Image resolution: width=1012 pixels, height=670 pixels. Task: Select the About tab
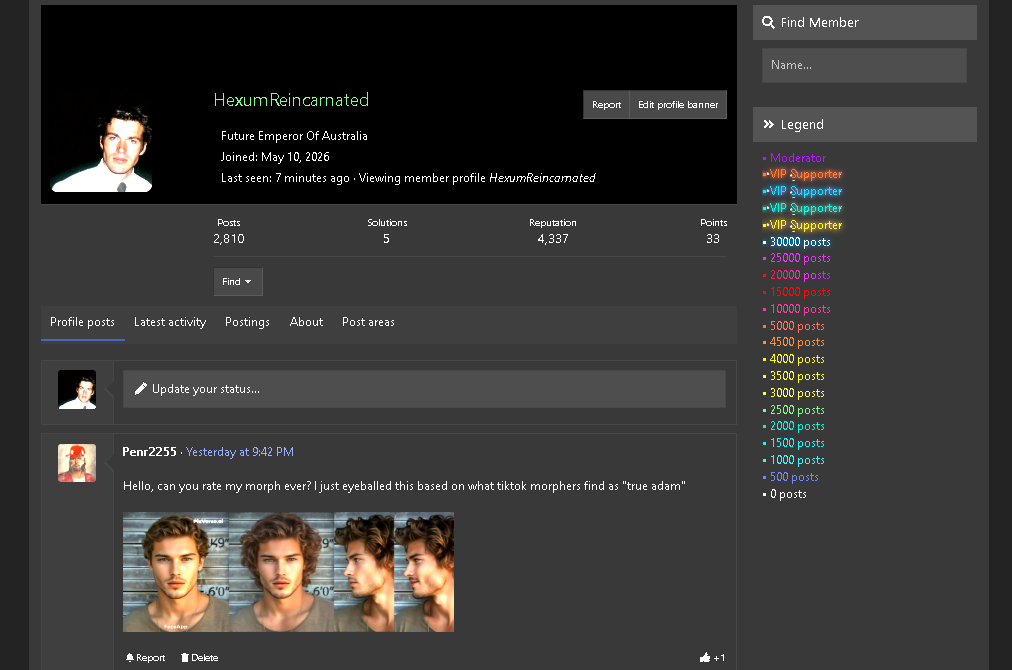(306, 322)
